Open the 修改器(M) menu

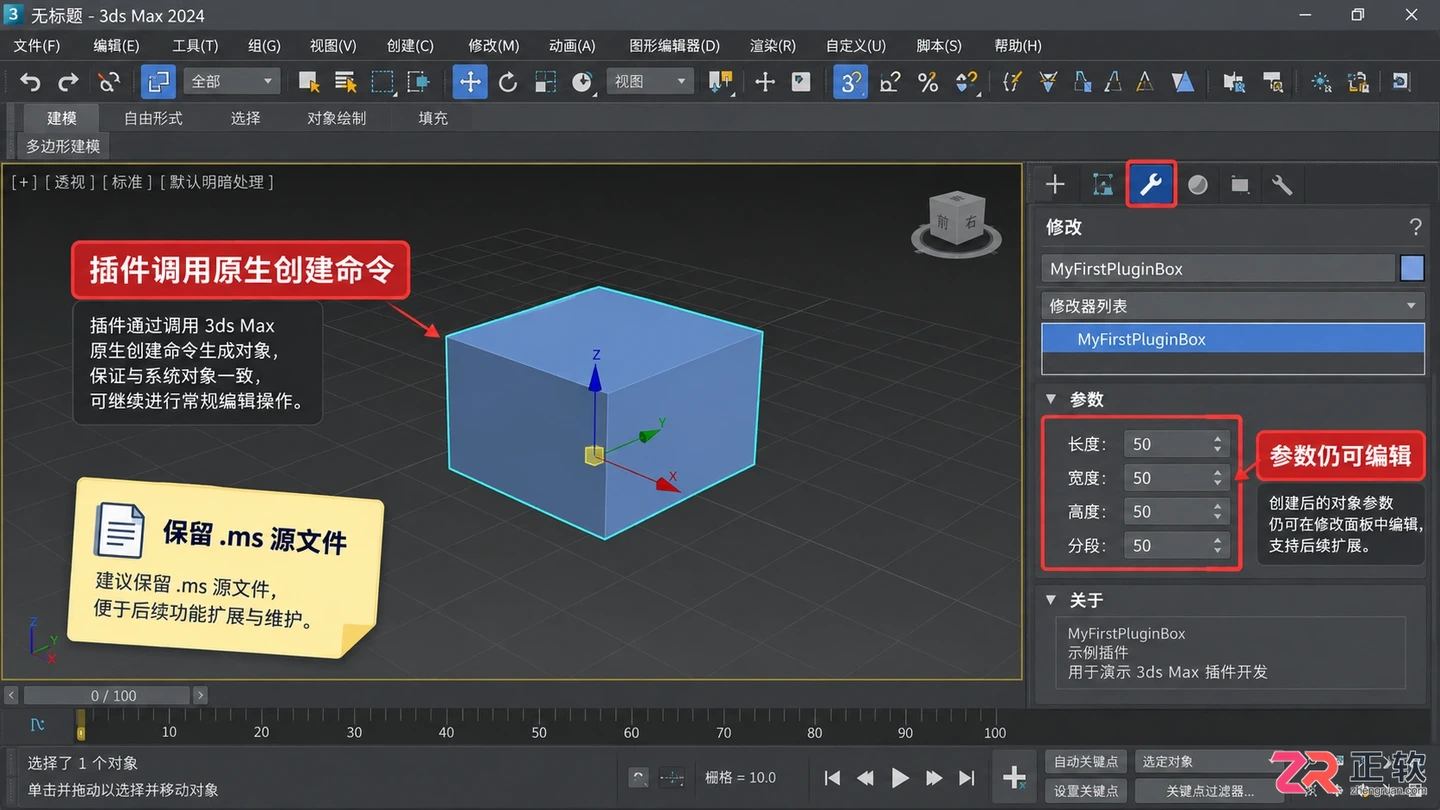pos(494,46)
